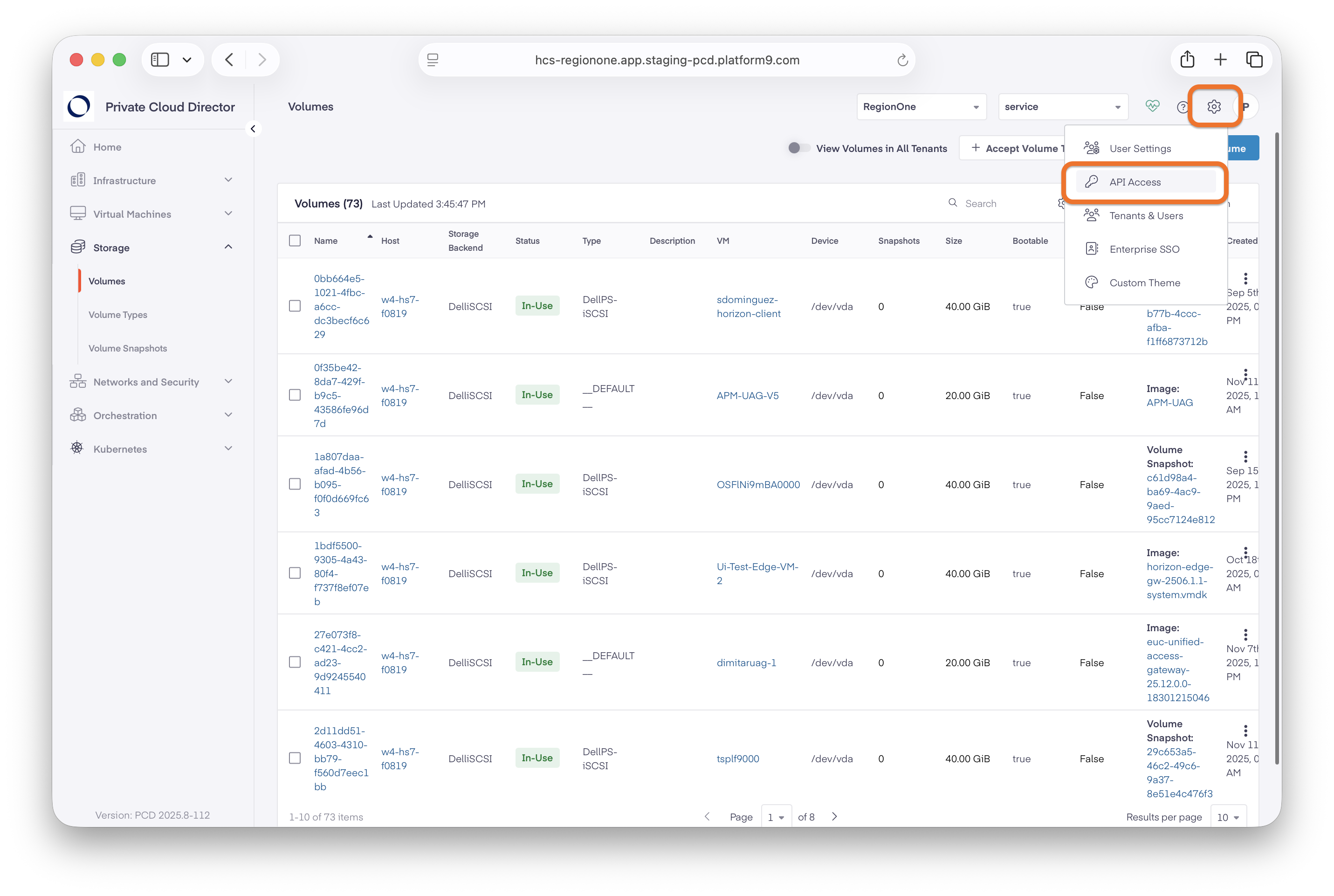Choose User Settings from the menu

click(x=1146, y=149)
